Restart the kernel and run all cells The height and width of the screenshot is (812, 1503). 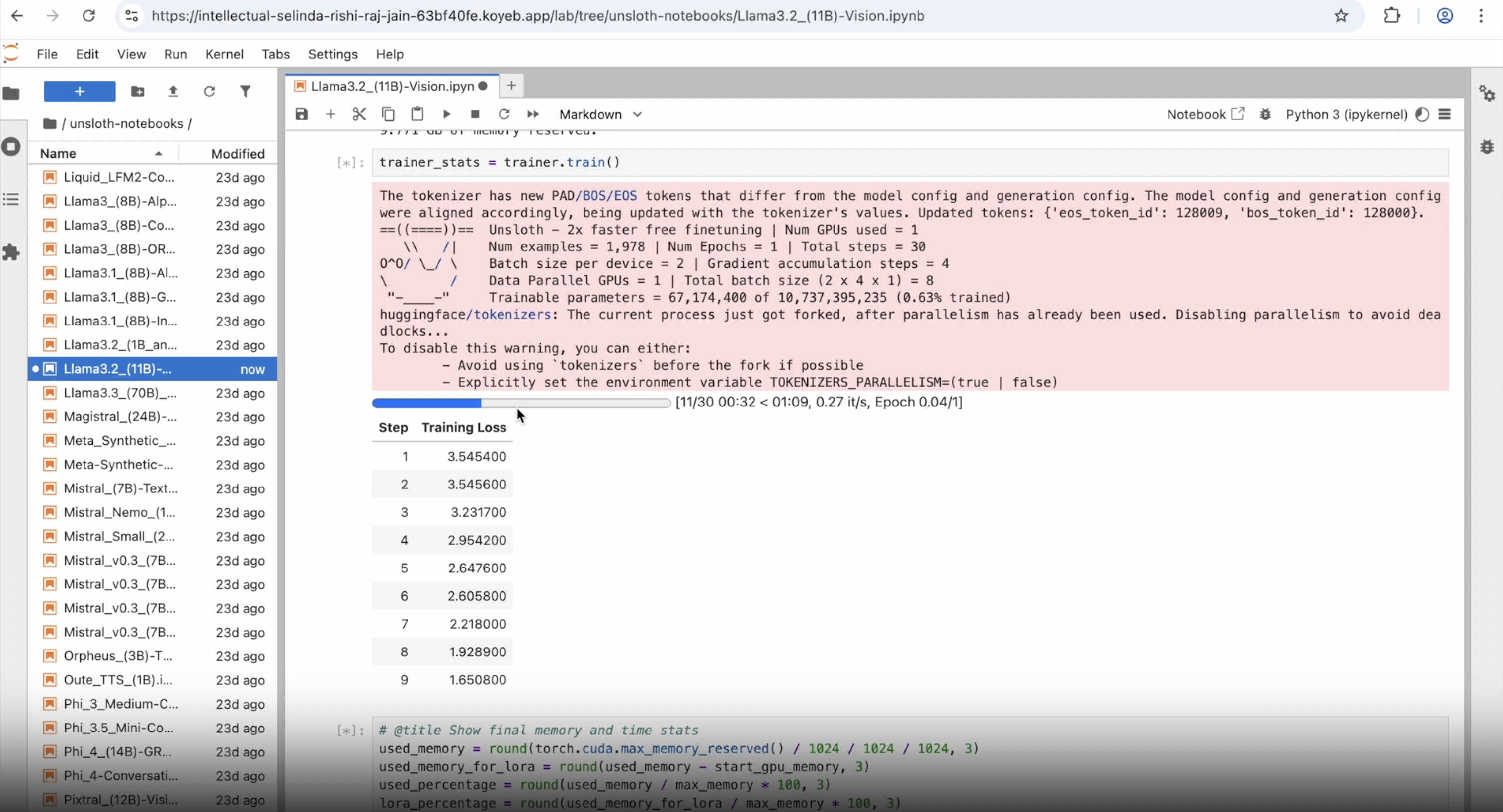533,114
